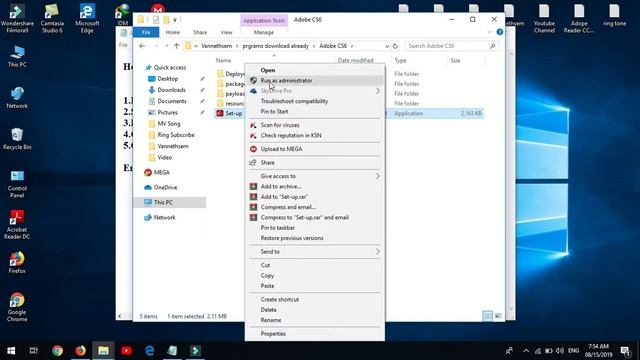Refresh the Adobe CS6 folder view

click(x=395, y=46)
